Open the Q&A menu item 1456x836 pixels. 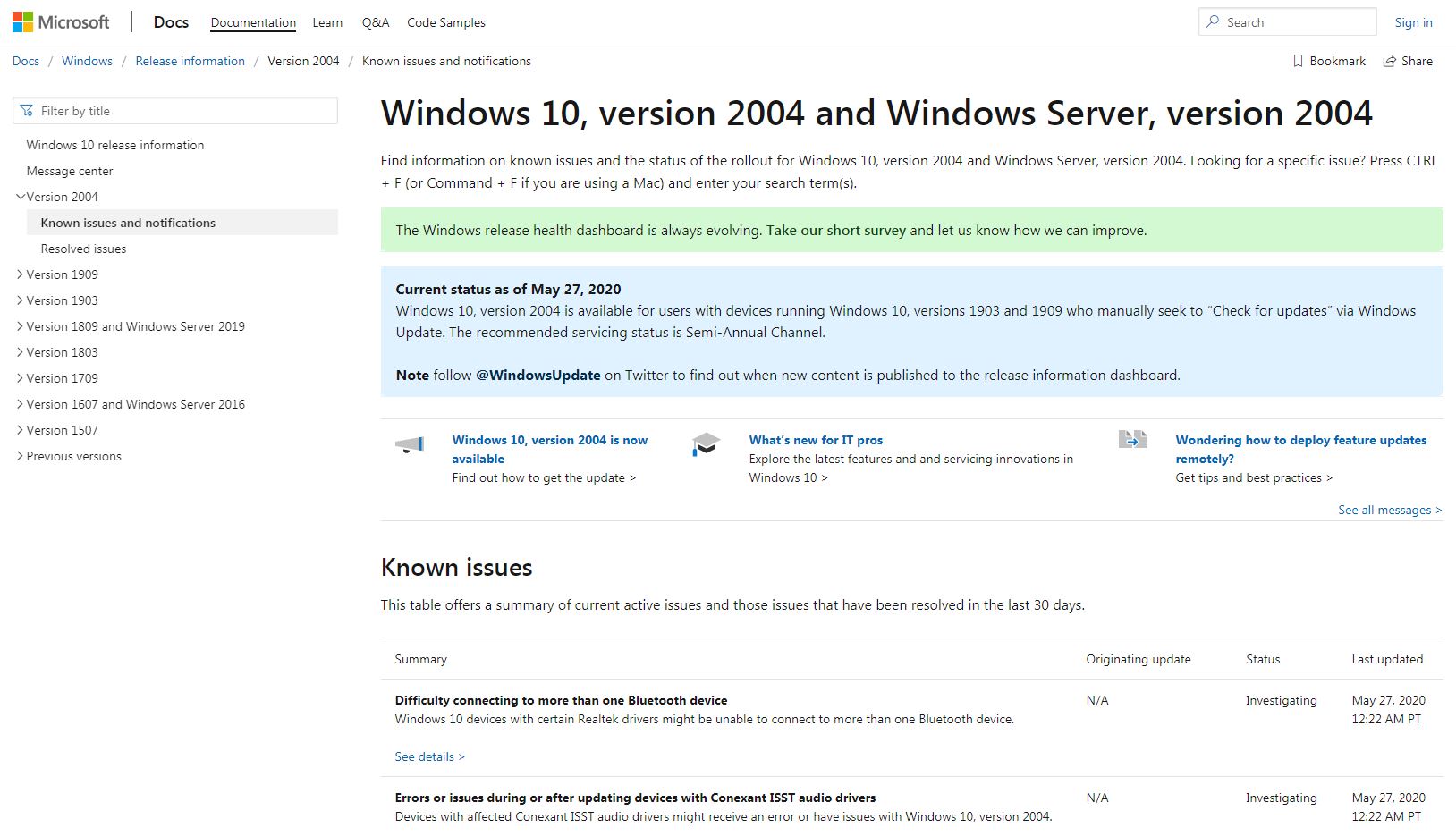pos(376,22)
